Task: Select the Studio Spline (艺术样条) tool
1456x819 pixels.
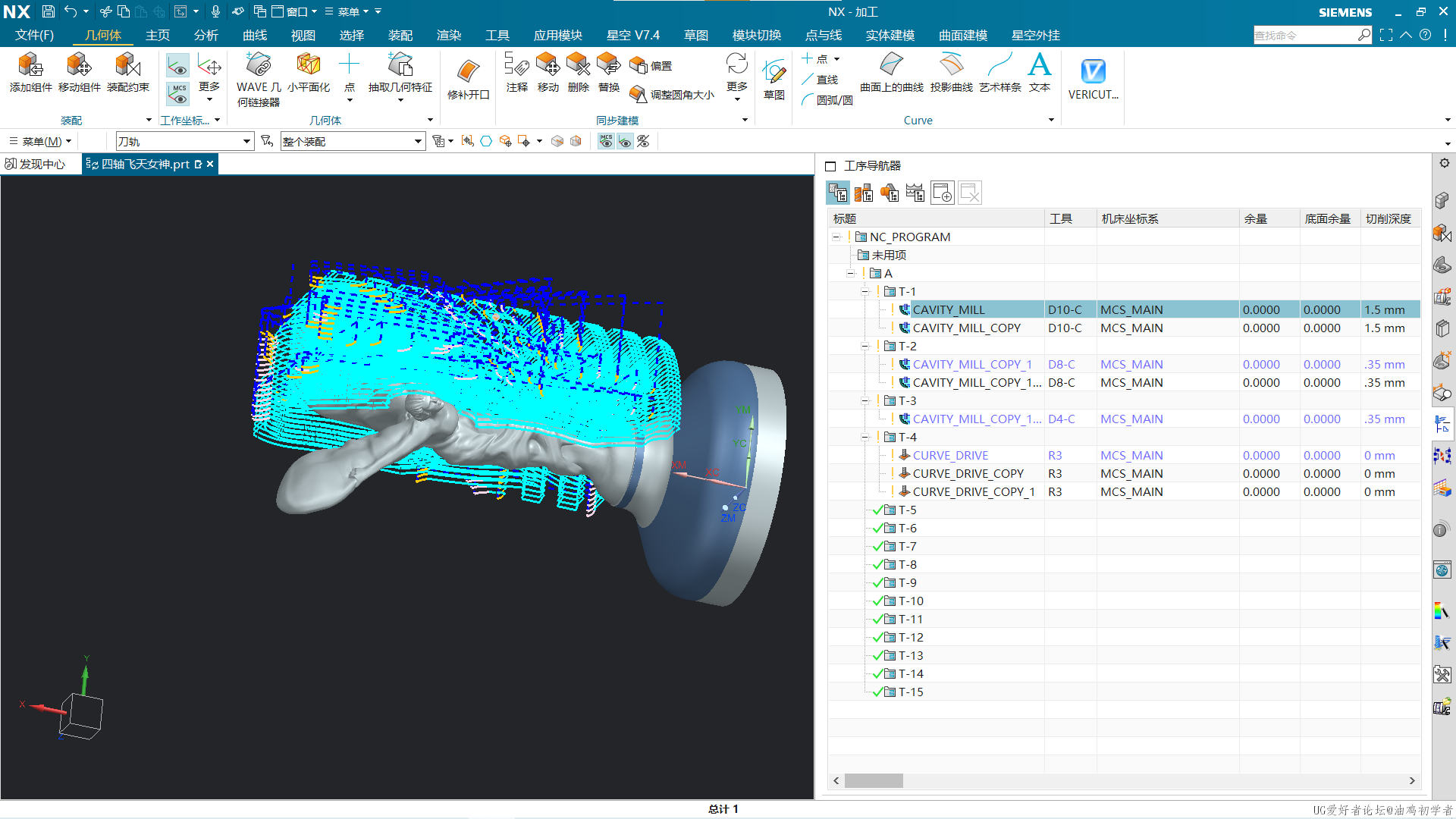Action: 999,65
